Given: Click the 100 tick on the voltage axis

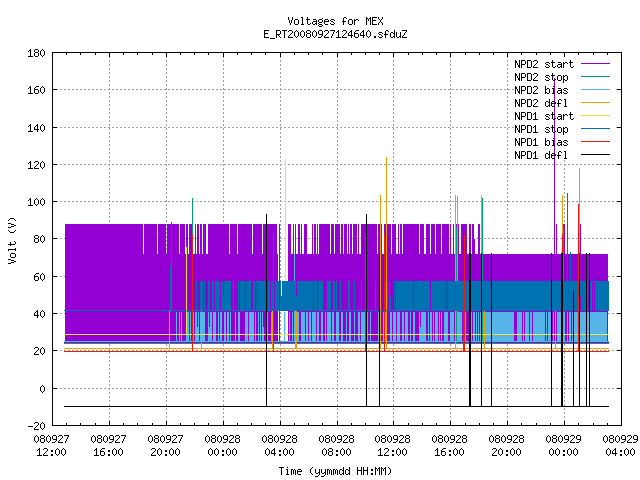Looking at the screenshot, I should [36, 202].
